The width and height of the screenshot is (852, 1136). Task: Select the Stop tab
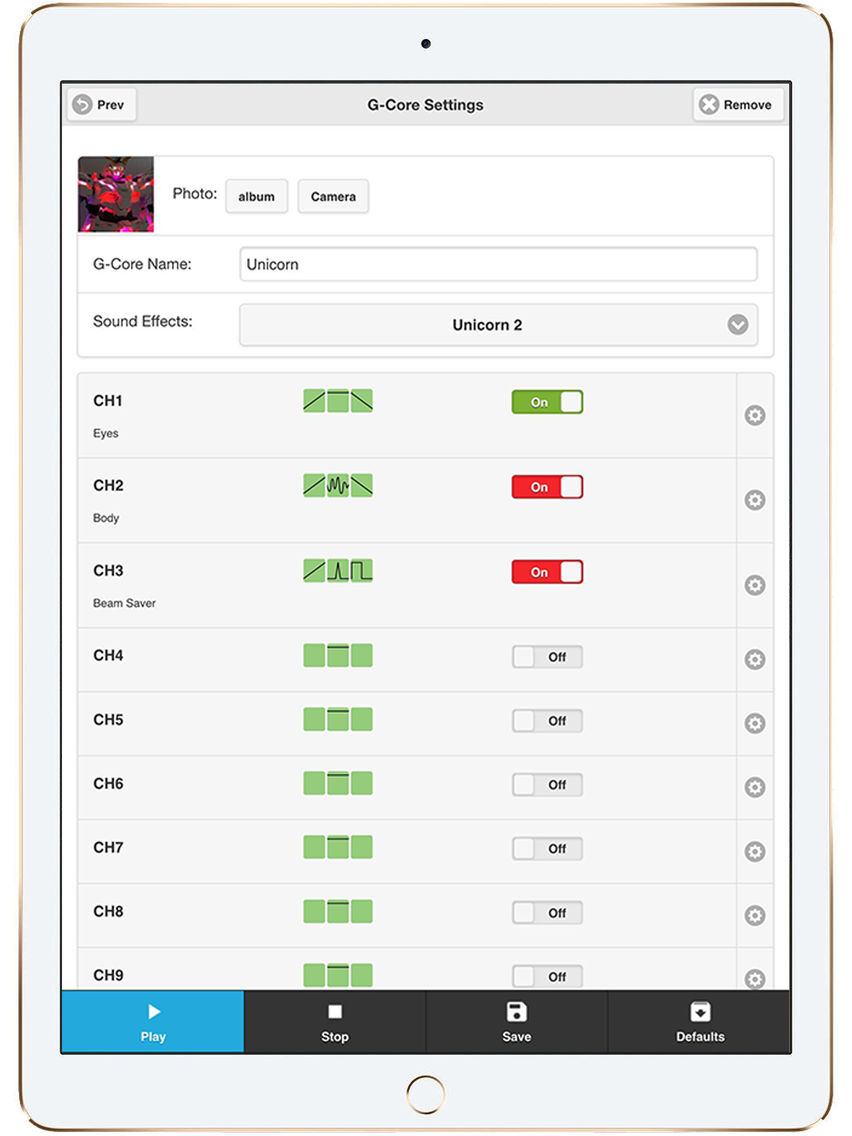click(x=335, y=1022)
